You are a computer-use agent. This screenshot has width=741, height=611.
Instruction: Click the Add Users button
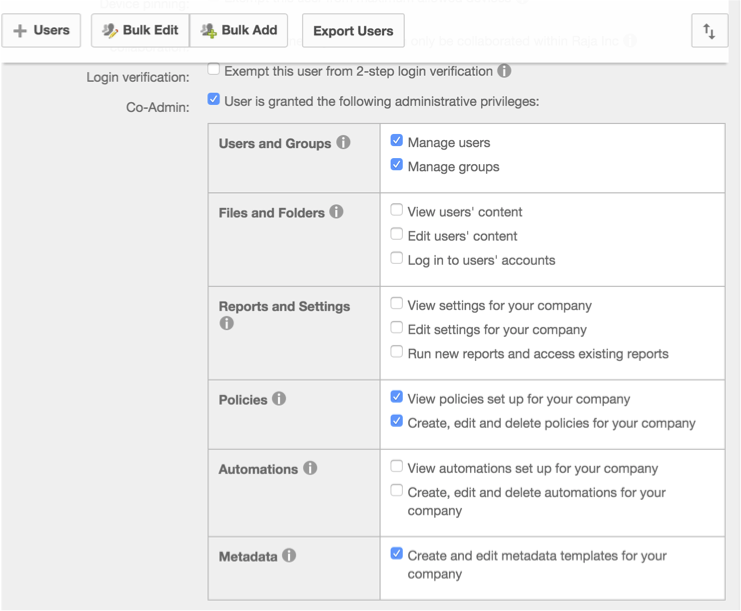click(x=42, y=31)
